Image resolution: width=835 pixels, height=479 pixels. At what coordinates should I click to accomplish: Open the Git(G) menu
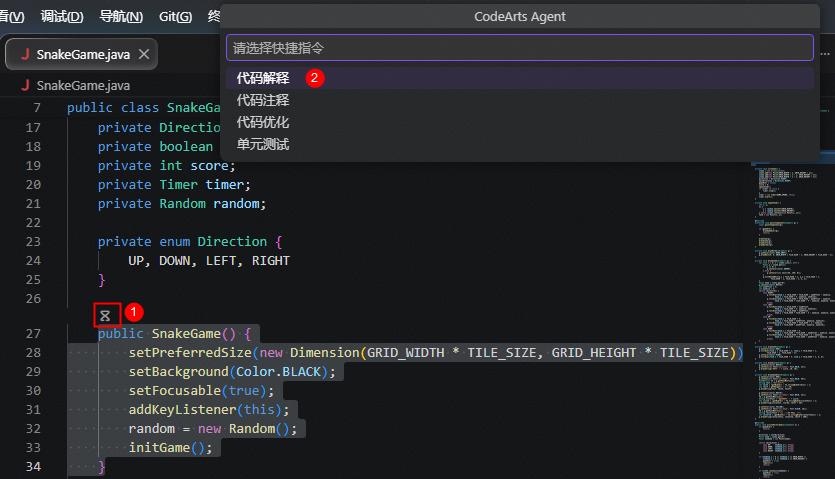click(175, 17)
